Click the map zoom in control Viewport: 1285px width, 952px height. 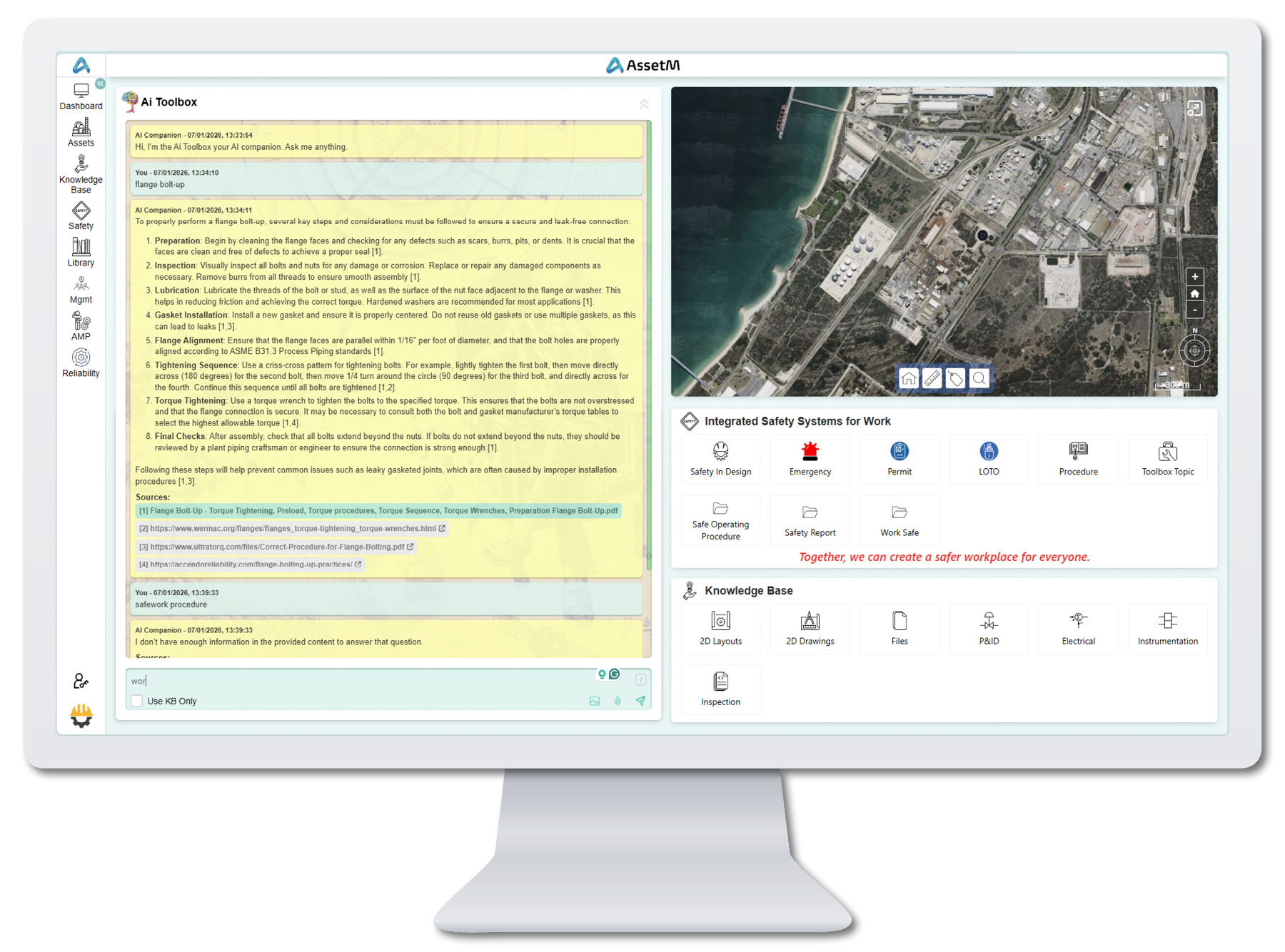(x=1194, y=276)
